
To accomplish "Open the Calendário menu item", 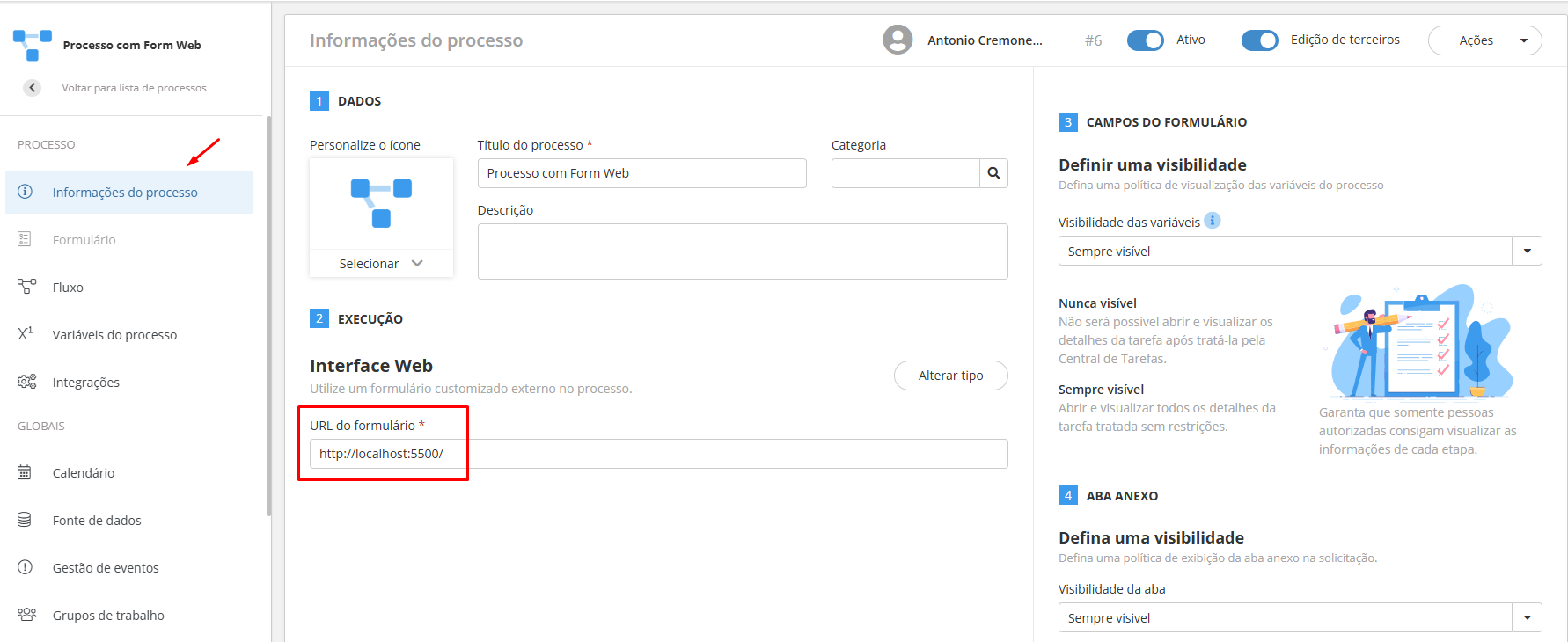I will [x=129, y=472].
